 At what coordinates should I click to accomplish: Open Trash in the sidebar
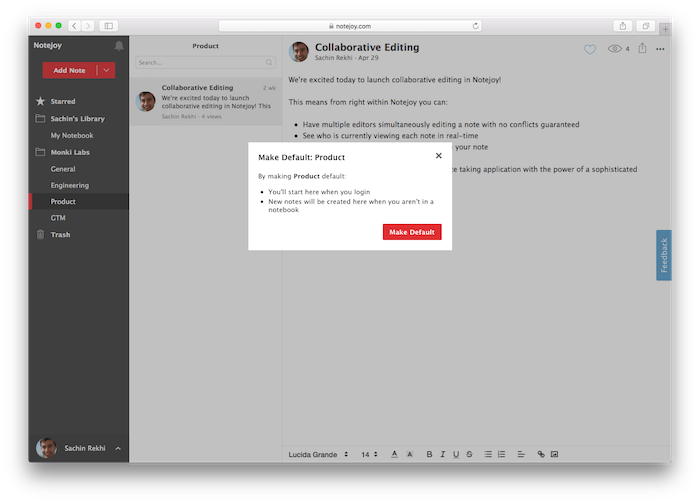tap(61, 234)
